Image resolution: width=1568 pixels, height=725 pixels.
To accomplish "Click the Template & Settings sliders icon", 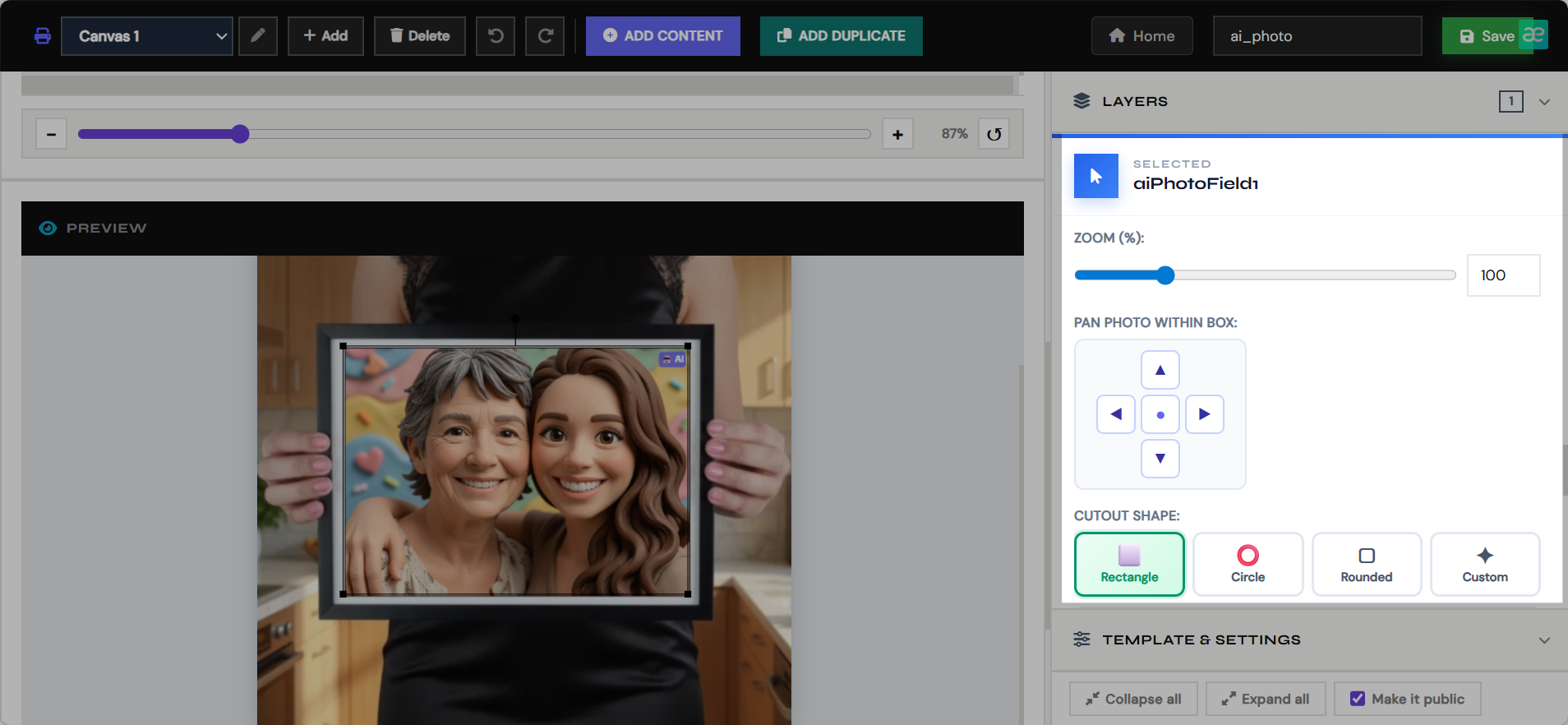I will coord(1081,640).
